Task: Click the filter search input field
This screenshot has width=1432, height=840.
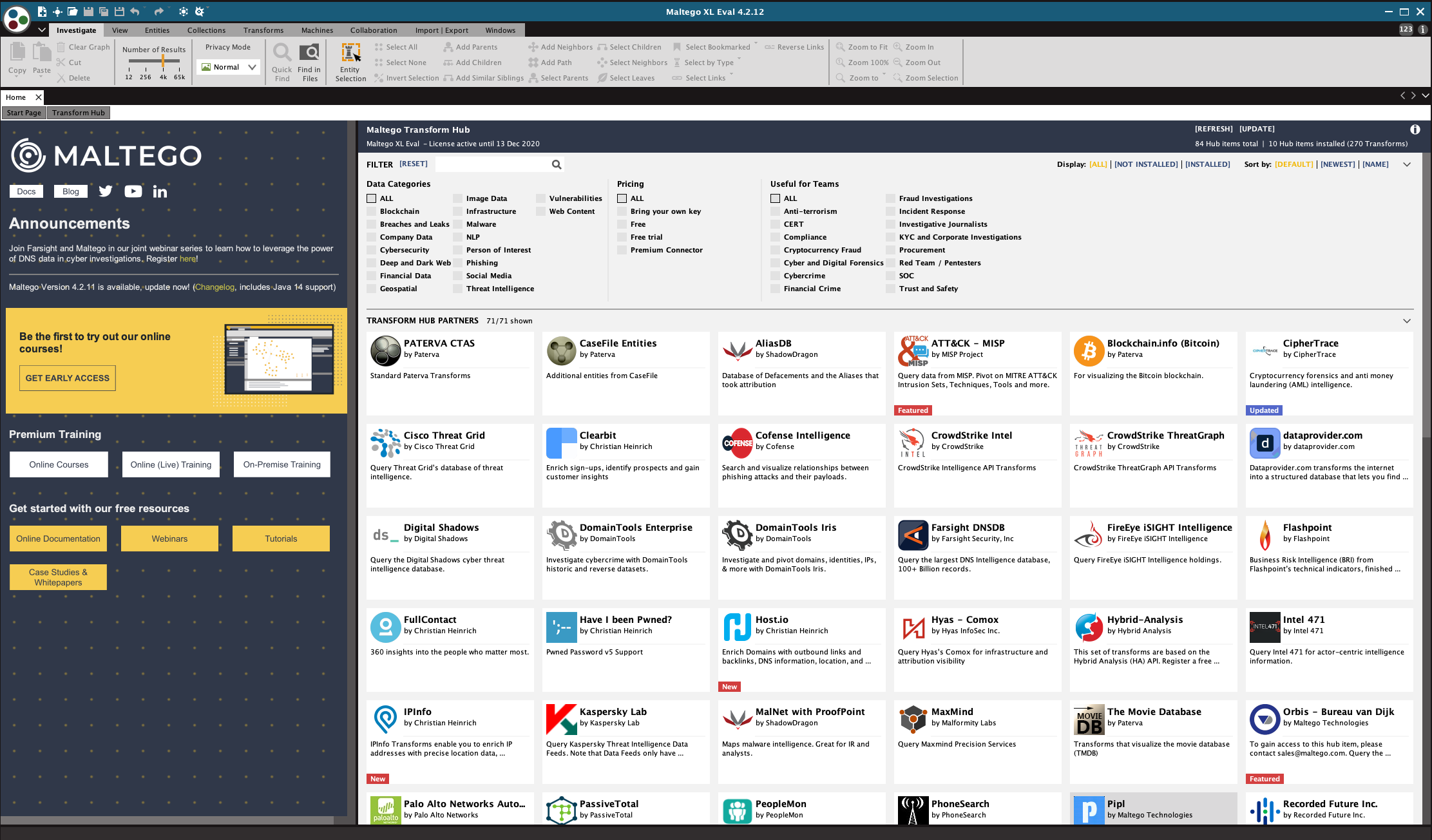Action: point(493,165)
